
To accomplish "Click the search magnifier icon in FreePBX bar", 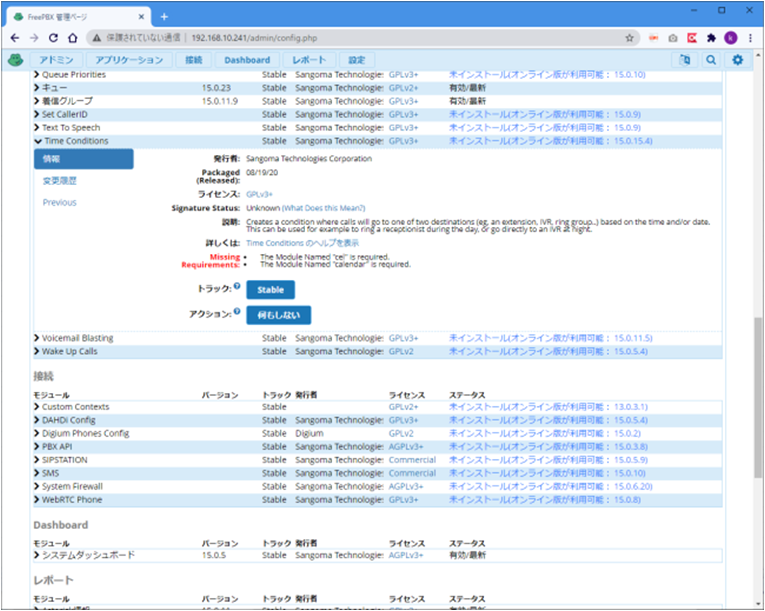I will 711,60.
